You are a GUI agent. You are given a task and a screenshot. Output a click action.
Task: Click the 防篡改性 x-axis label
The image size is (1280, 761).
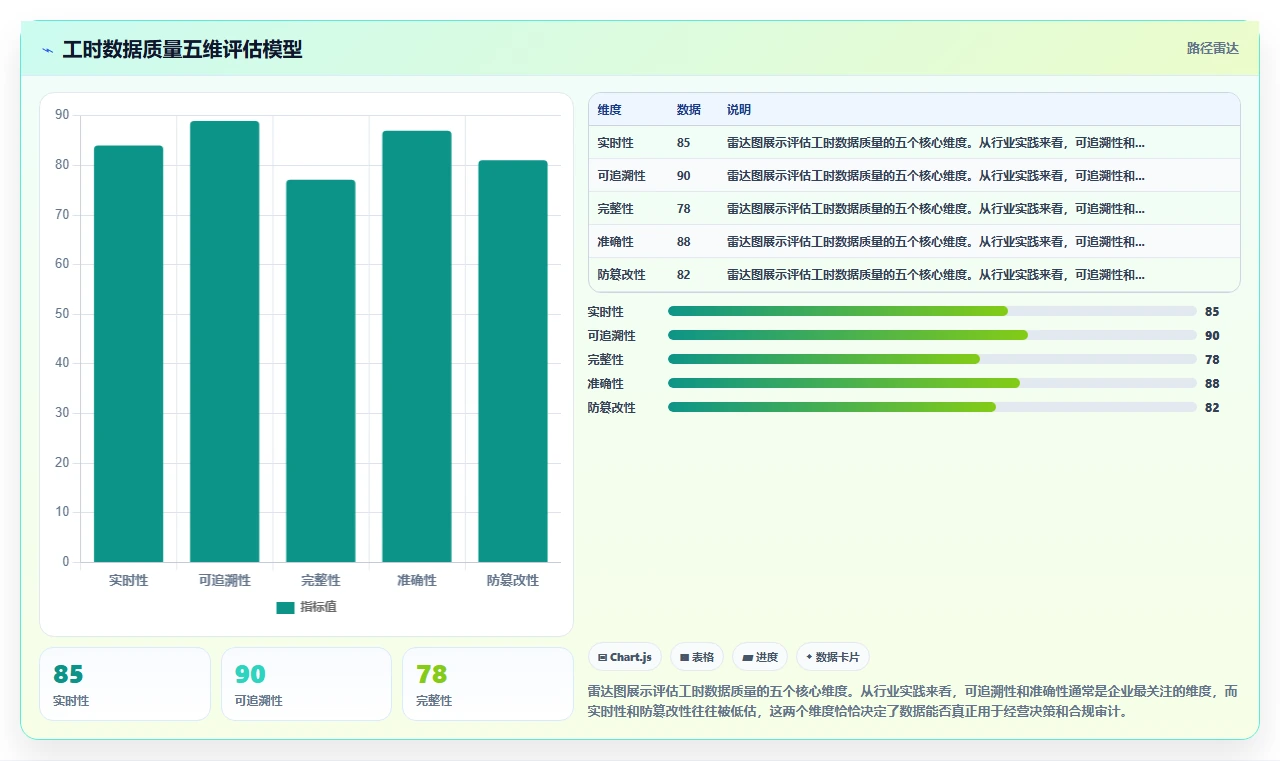[x=513, y=580]
